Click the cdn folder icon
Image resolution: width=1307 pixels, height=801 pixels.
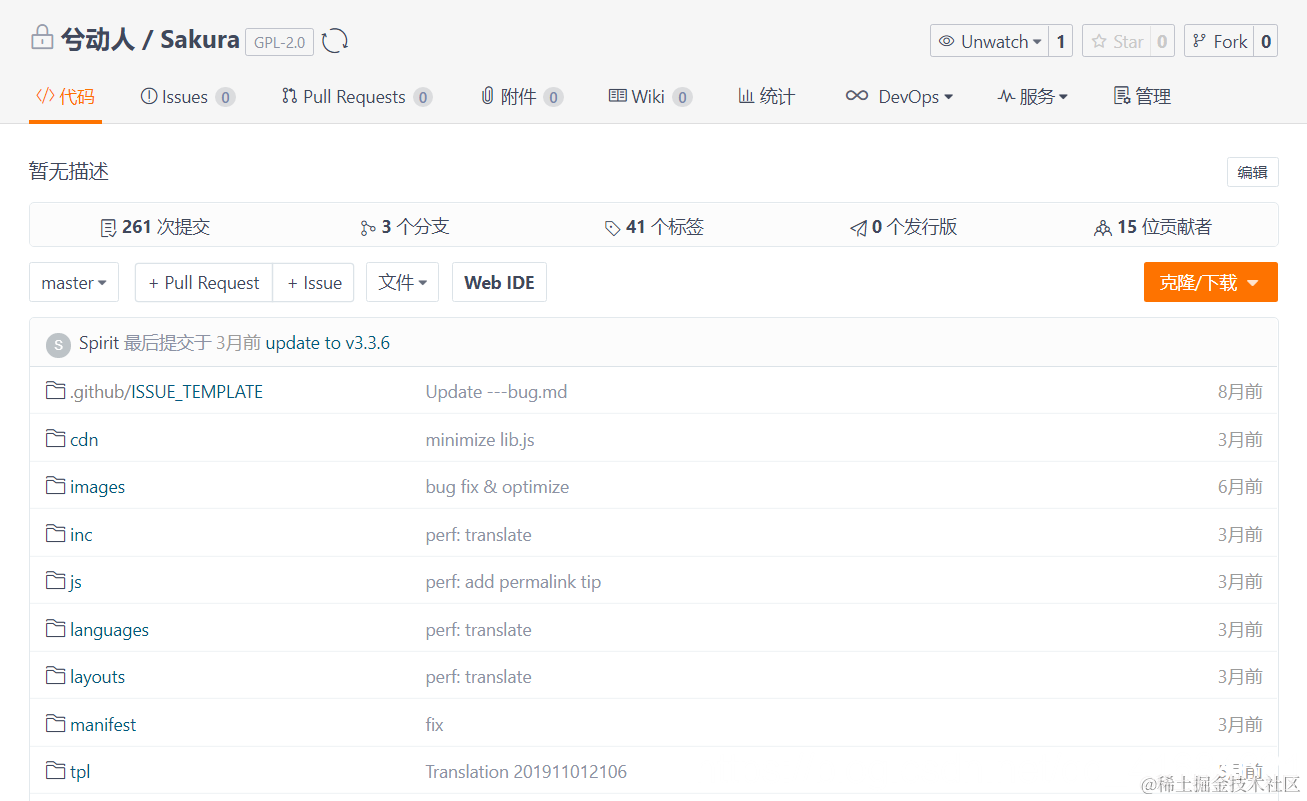point(56,438)
